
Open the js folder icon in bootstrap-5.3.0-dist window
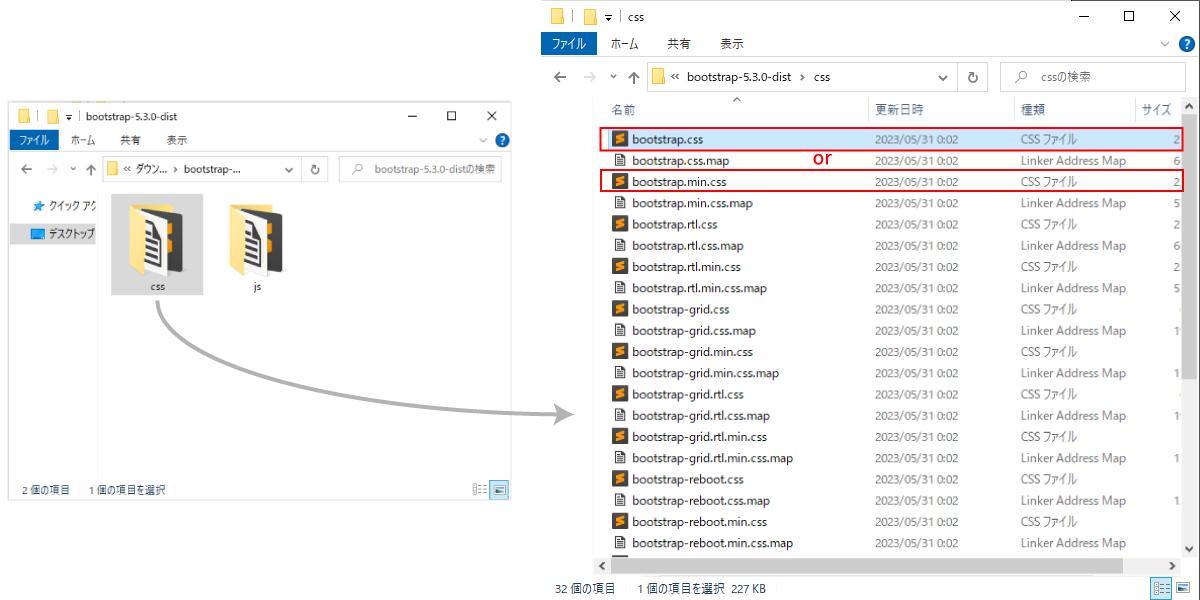click(x=257, y=238)
